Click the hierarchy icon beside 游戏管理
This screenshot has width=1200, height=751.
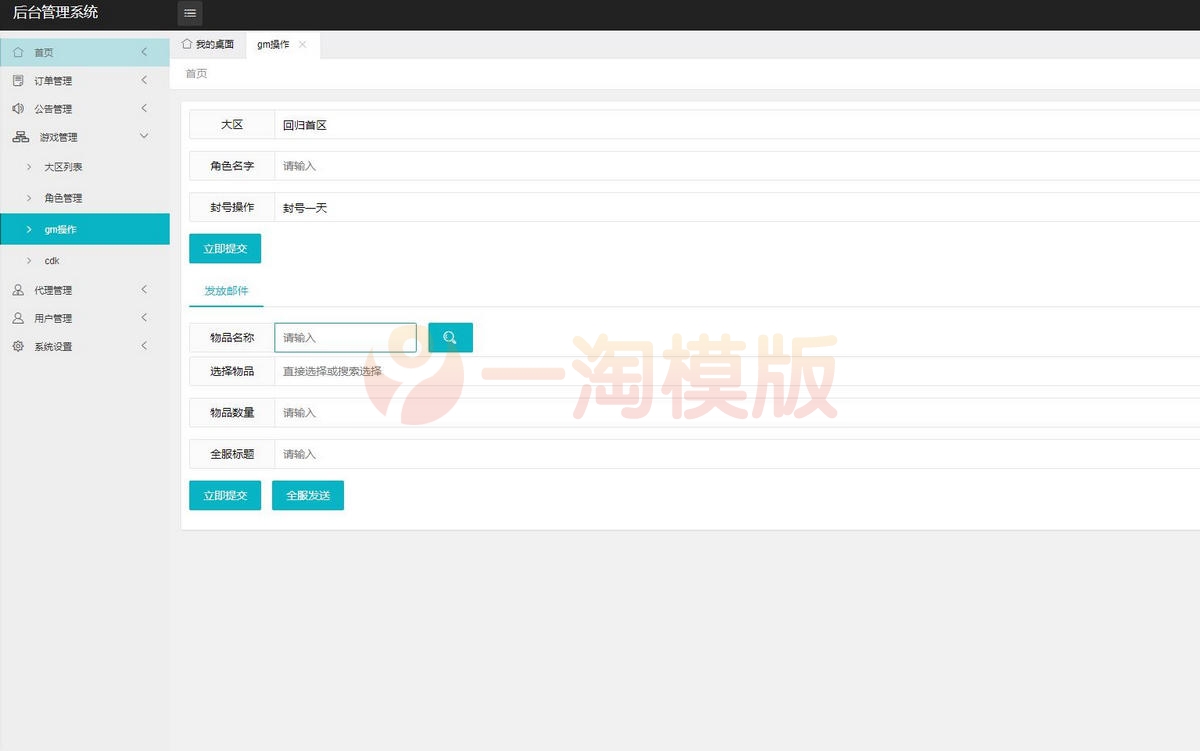20,137
